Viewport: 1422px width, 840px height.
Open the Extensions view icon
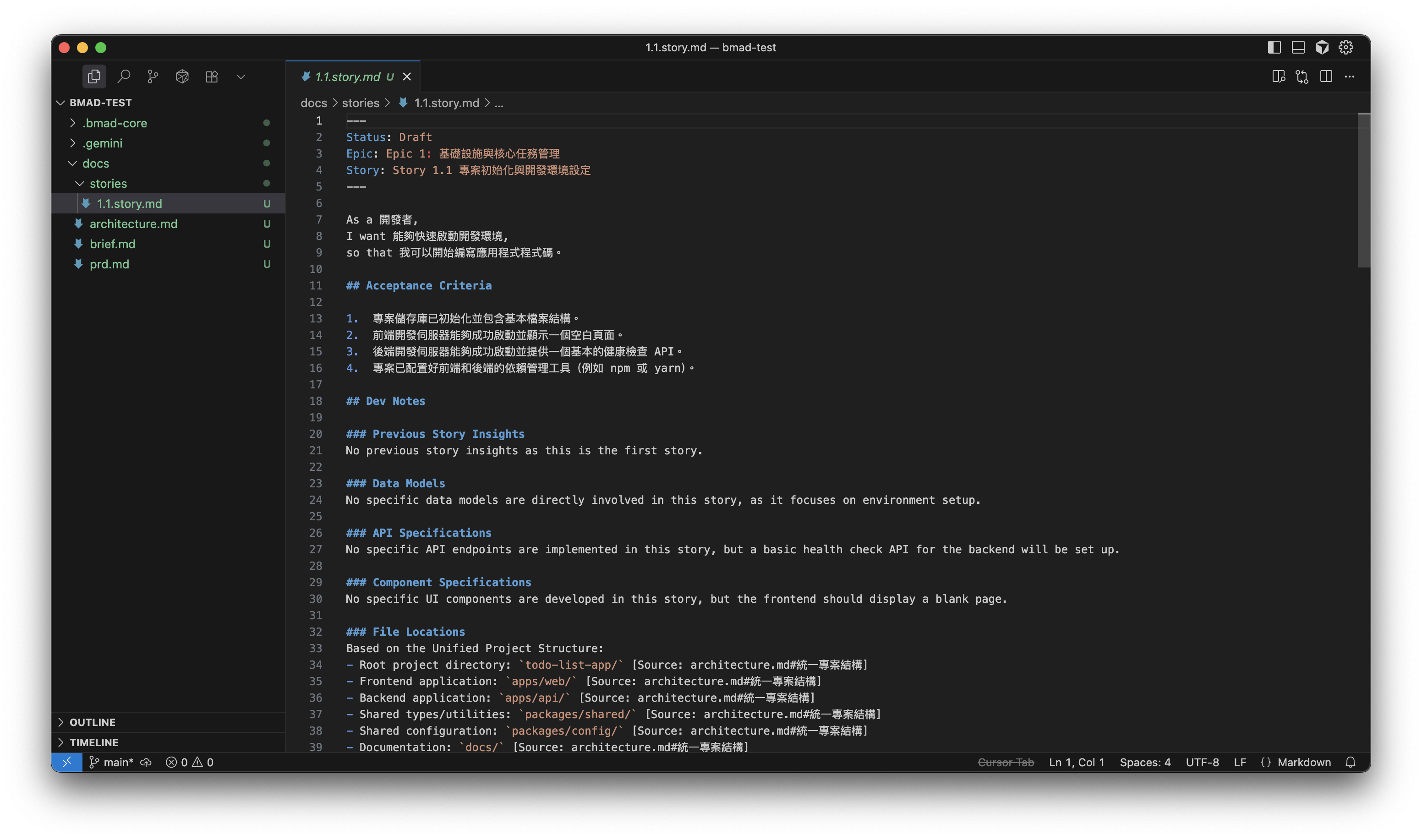click(212, 76)
